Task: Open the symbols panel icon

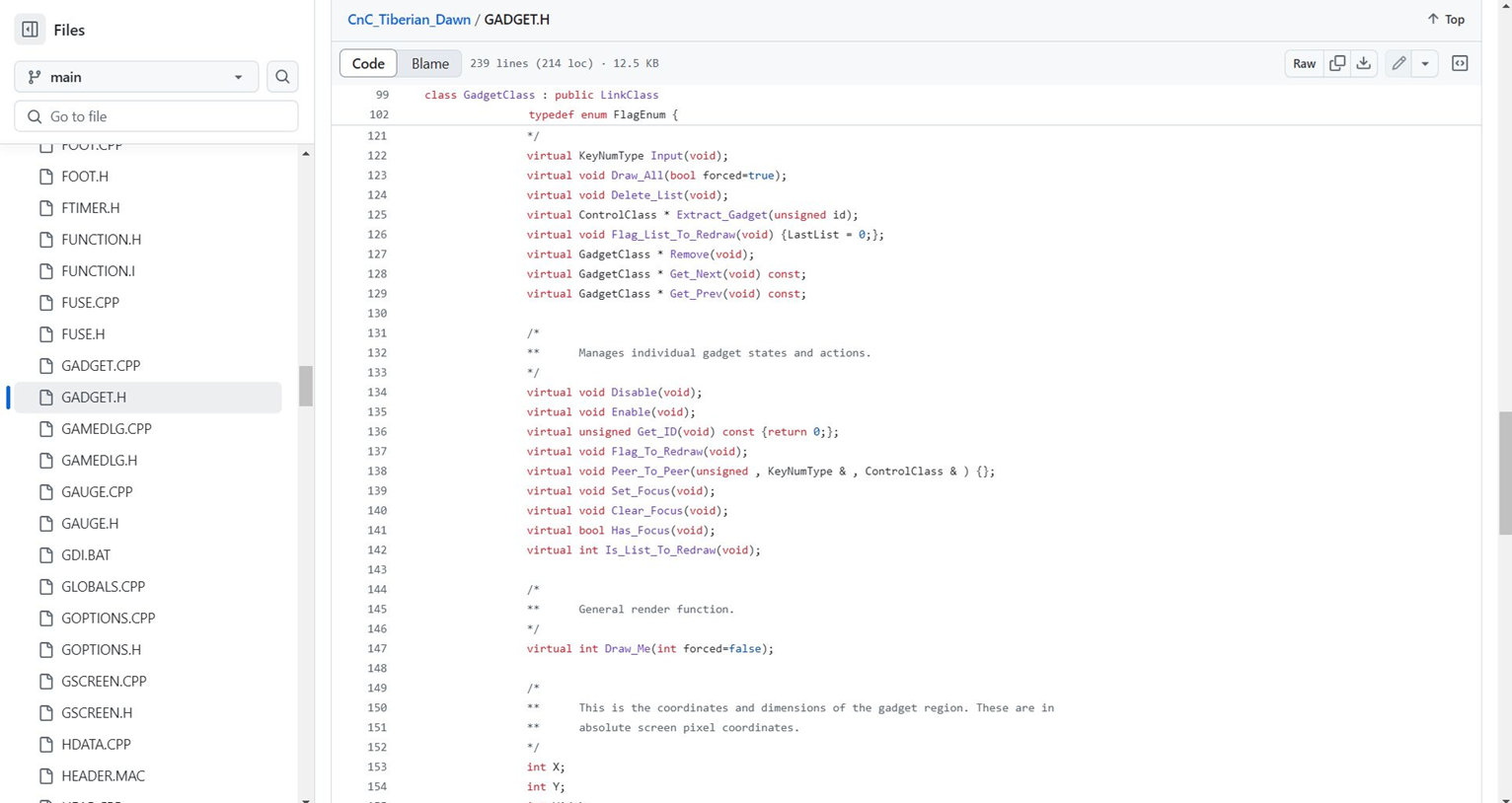Action: click(x=1460, y=63)
